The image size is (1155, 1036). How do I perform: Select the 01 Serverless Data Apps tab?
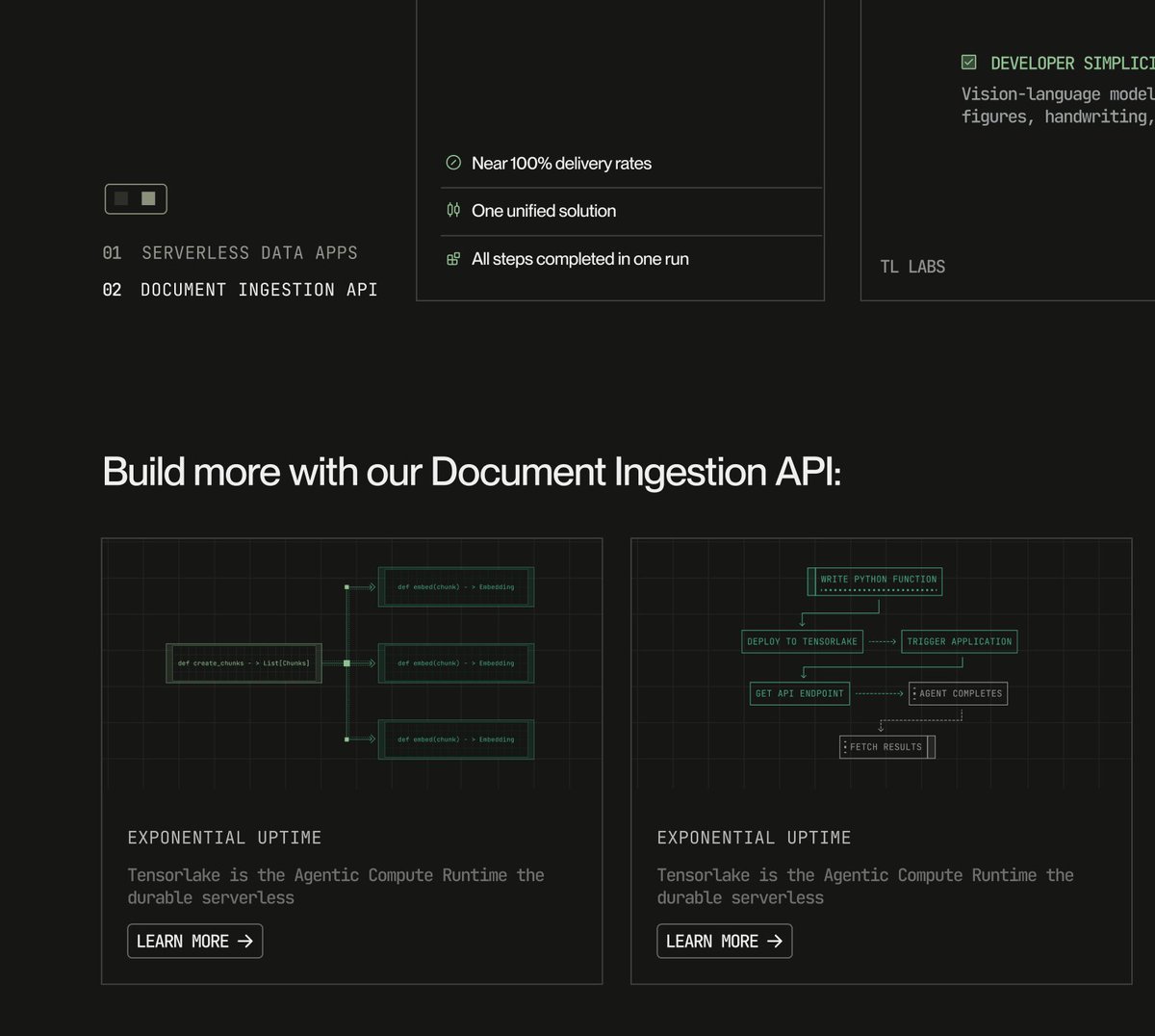click(x=230, y=253)
